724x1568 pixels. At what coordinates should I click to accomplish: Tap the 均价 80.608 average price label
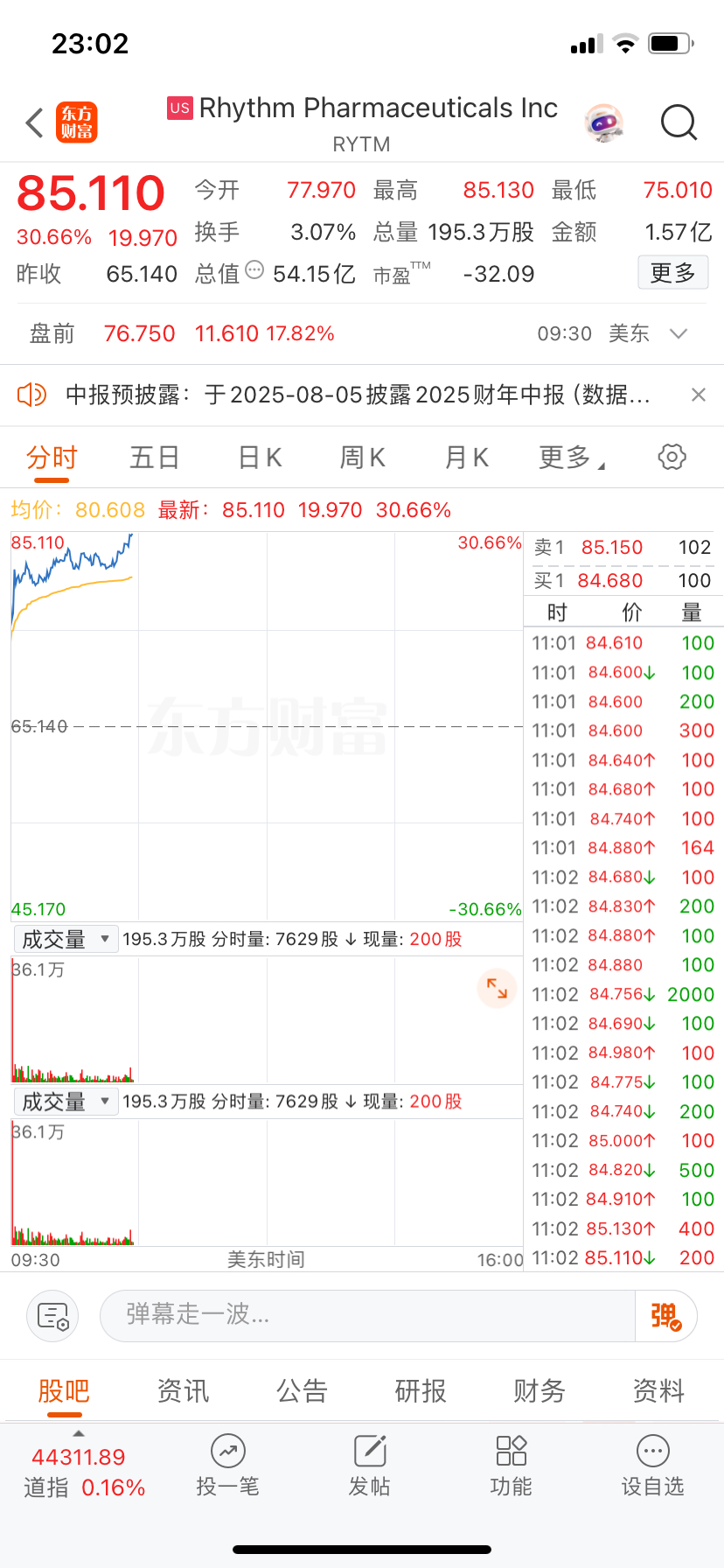pos(78,510)
